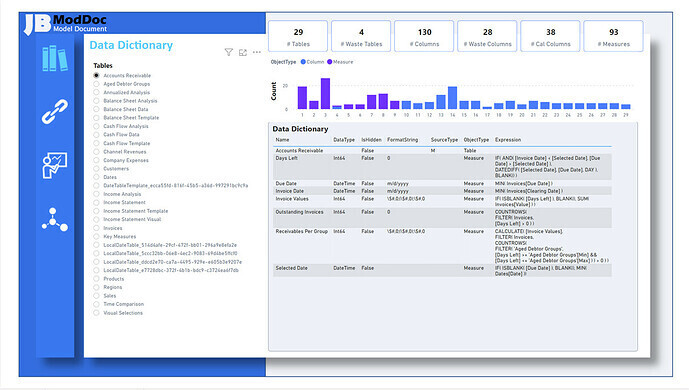Viewport: 689px width, 390px height.
Task: Click the chain link sidebar icon
Action: point(55,112)
